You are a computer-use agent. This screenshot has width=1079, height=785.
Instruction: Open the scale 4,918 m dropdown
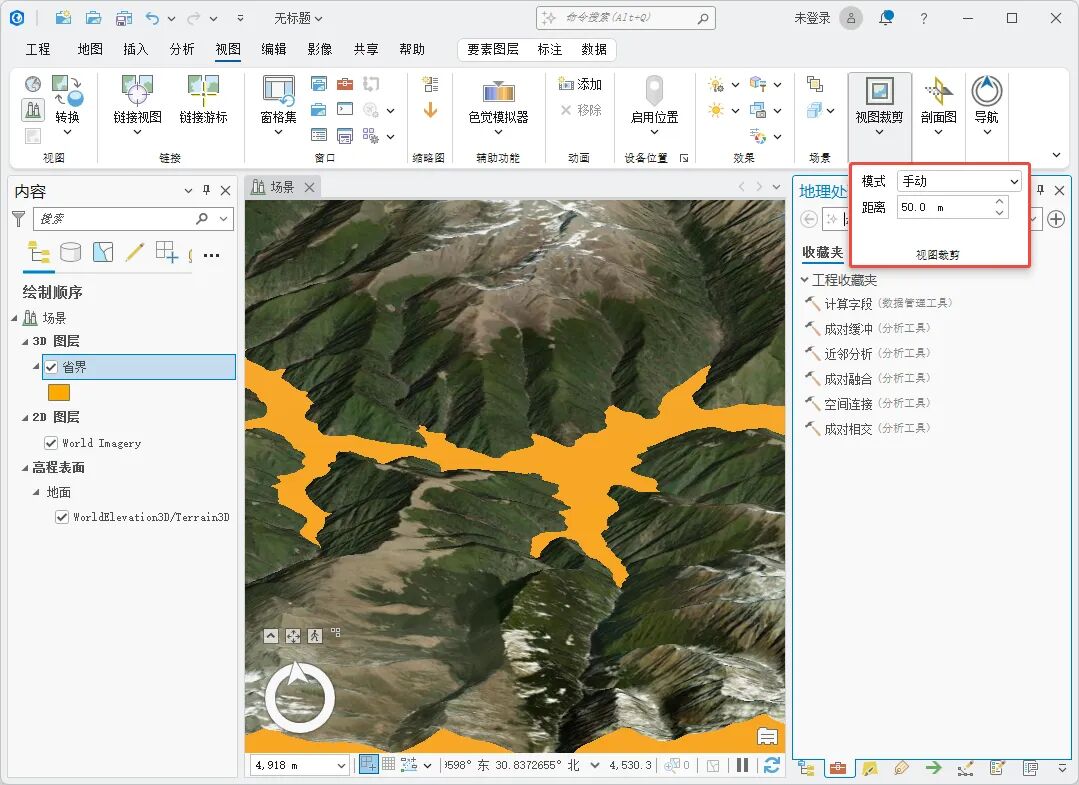341,765
